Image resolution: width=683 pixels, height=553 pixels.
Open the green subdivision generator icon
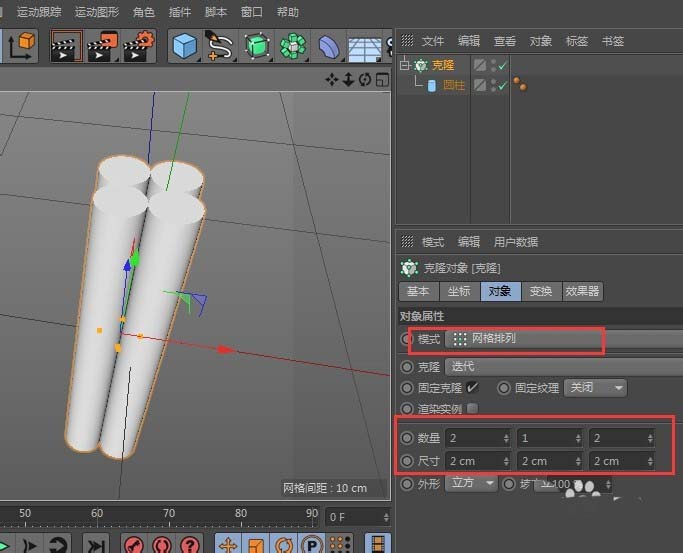click(257, 46)
